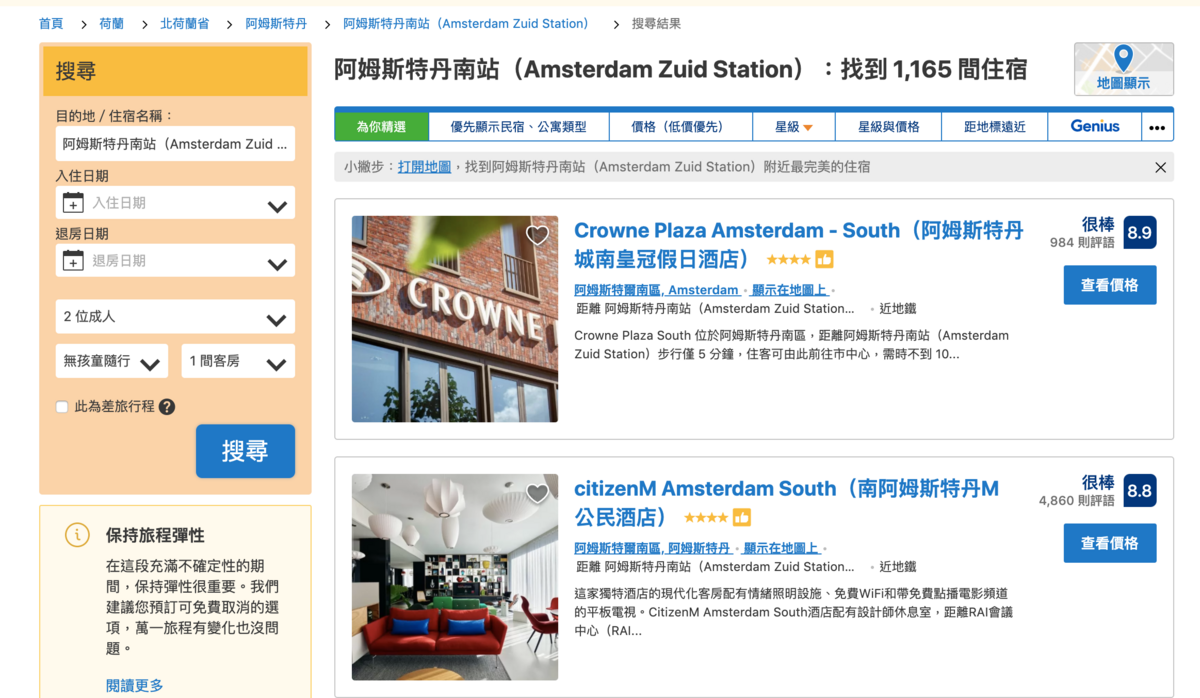Click check-in date calendar icon
The width and height of the screenshot is (1200, 698).
73,203
